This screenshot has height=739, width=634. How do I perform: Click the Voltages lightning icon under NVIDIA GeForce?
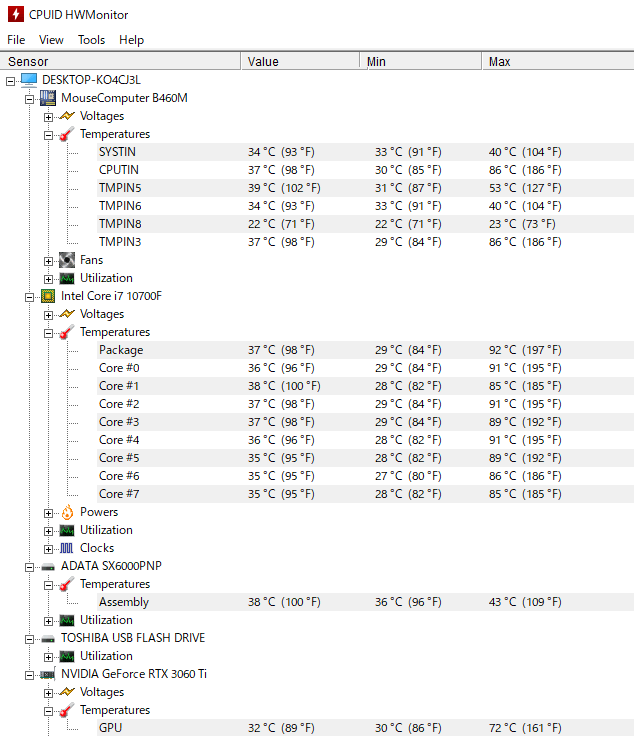point(67,692)
